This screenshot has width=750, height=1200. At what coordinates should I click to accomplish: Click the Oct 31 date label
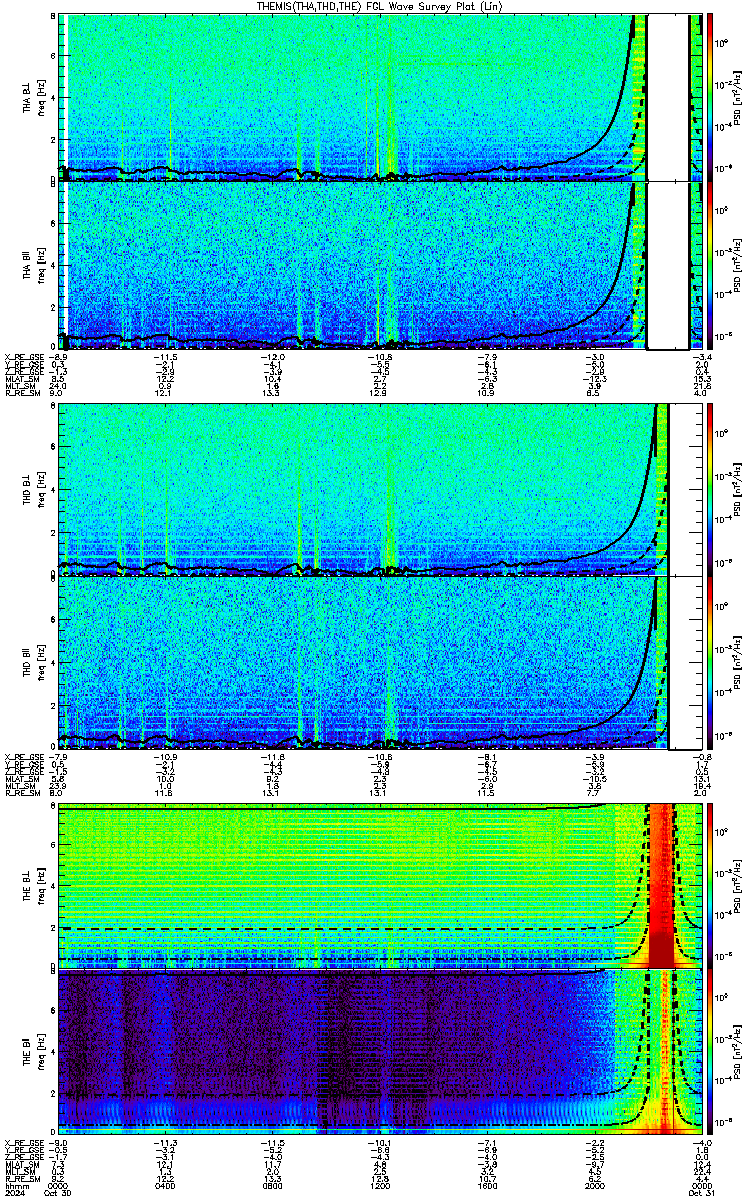(700, 1191)
